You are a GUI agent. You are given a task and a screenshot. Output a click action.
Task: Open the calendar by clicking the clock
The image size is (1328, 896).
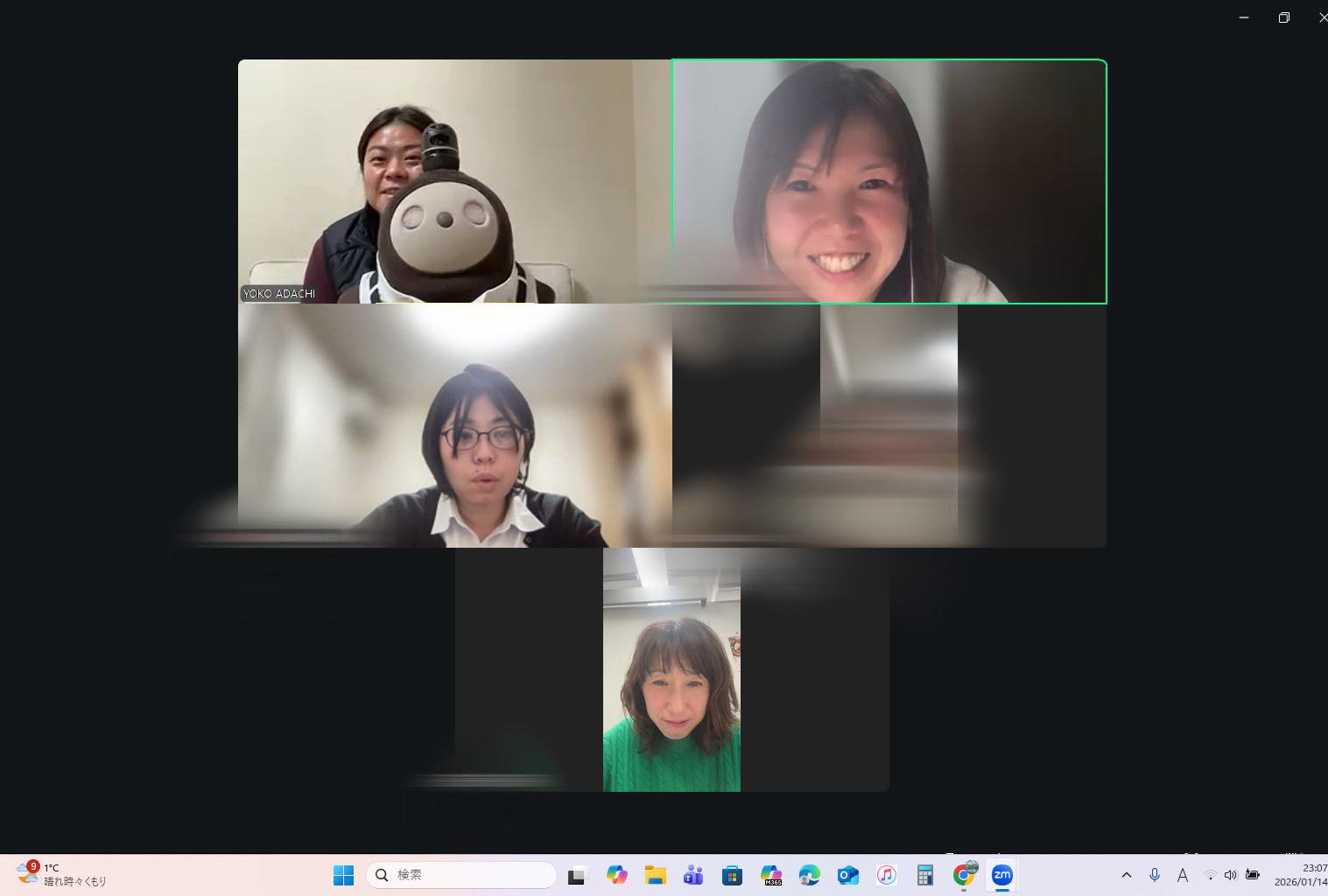[1300, 875]
